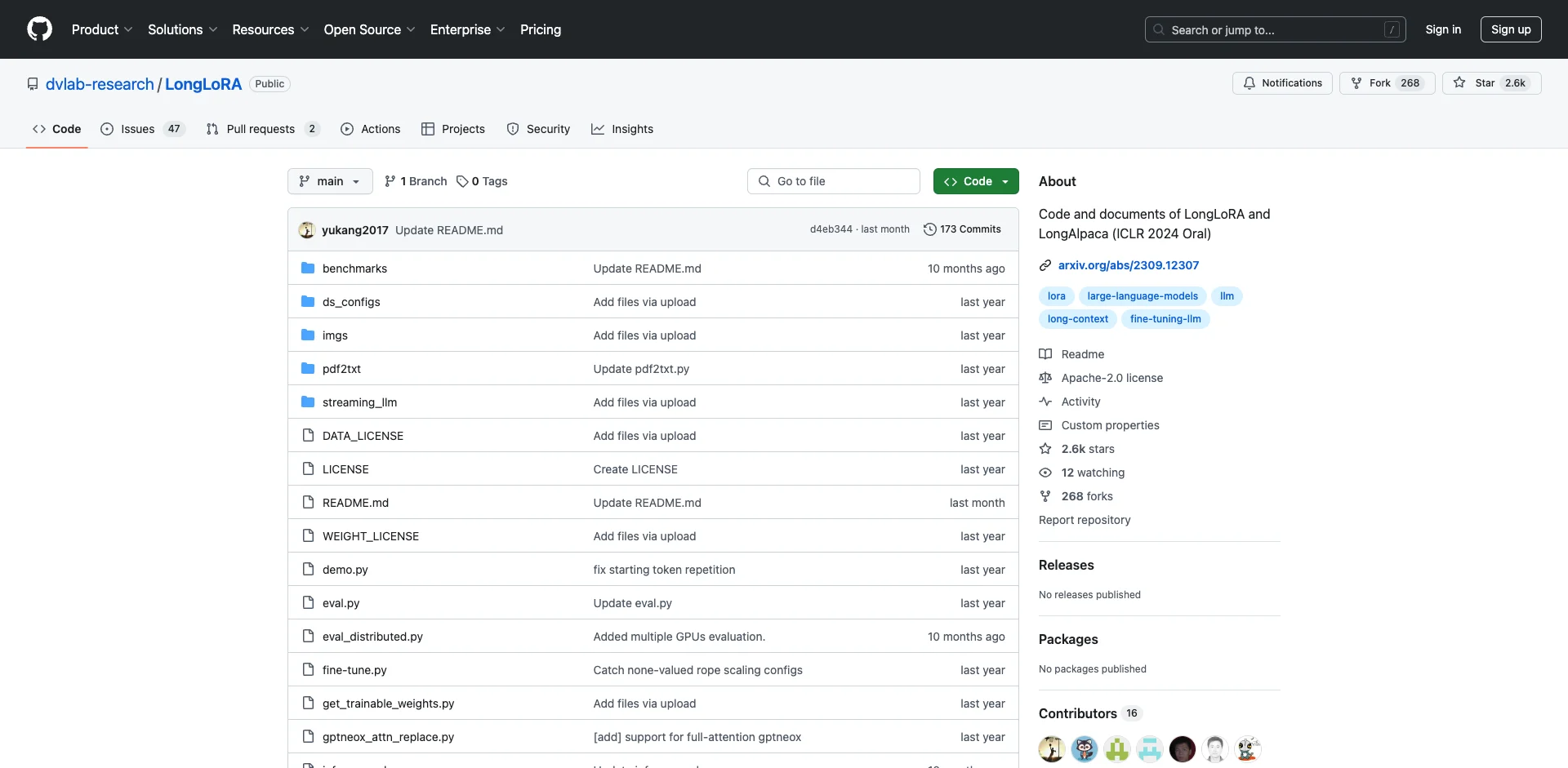Open the Actions tab
Screen dimensions: 1568x768
[x=370, y=129]
